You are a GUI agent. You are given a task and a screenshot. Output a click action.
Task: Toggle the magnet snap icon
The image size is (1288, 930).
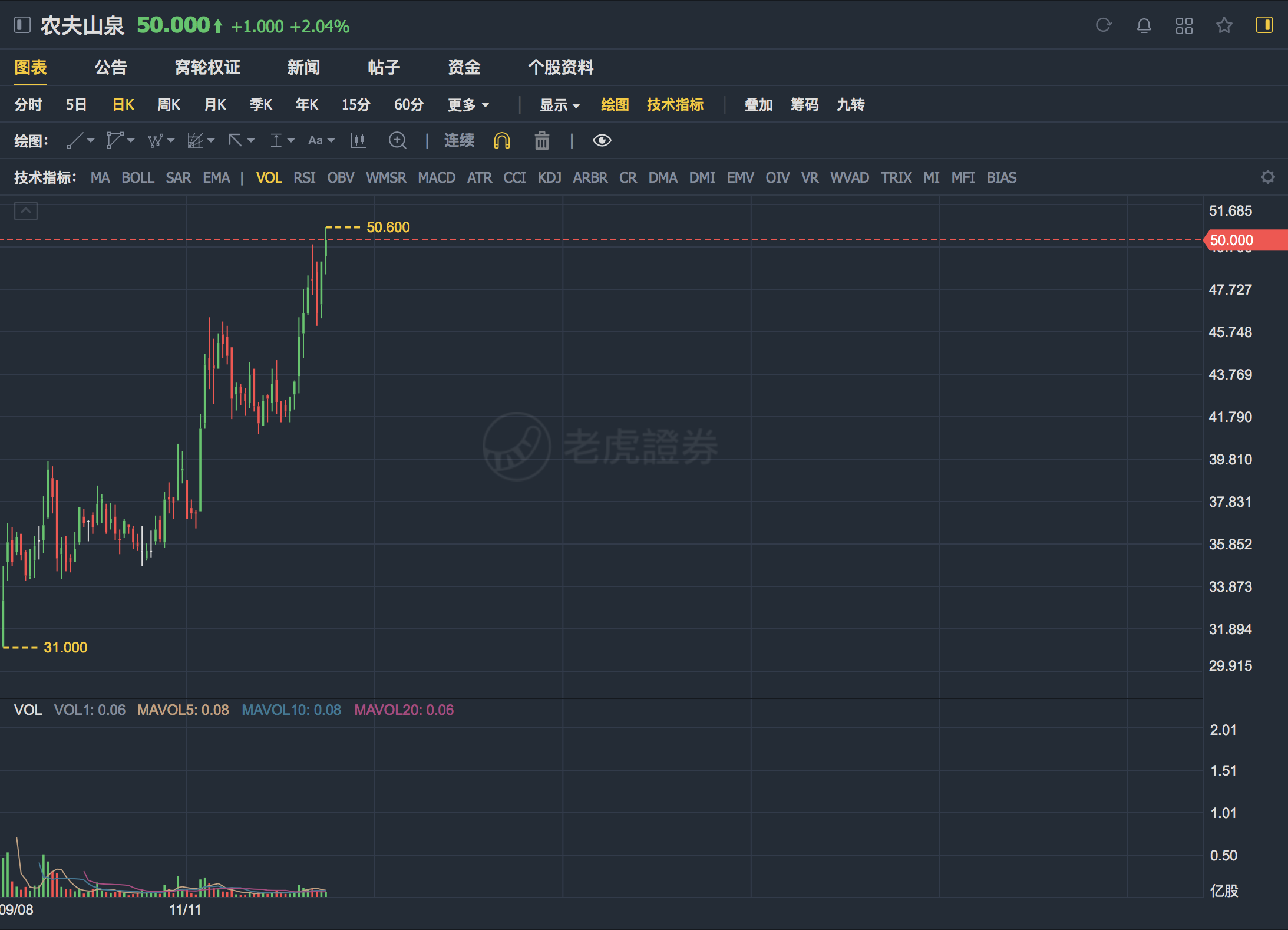pos(502,141)
